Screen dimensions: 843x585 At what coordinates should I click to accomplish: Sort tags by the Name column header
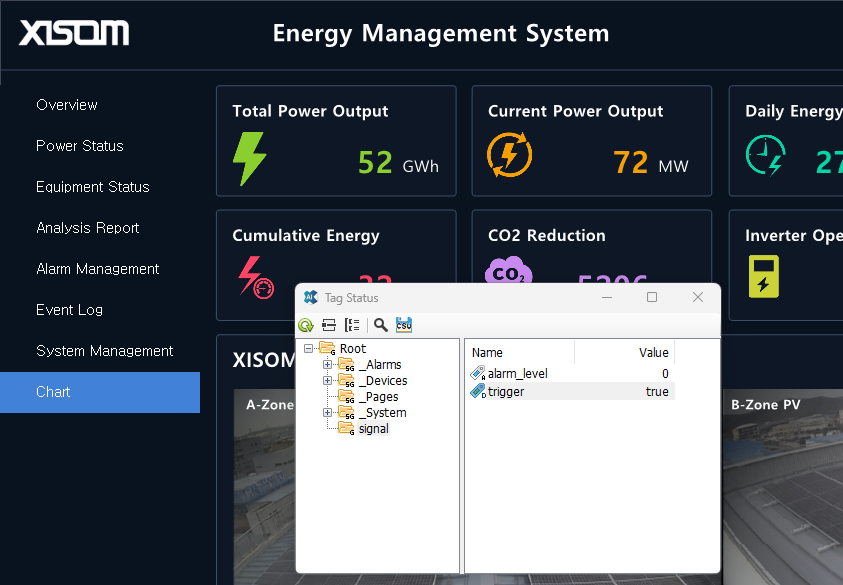click(519, 353)
